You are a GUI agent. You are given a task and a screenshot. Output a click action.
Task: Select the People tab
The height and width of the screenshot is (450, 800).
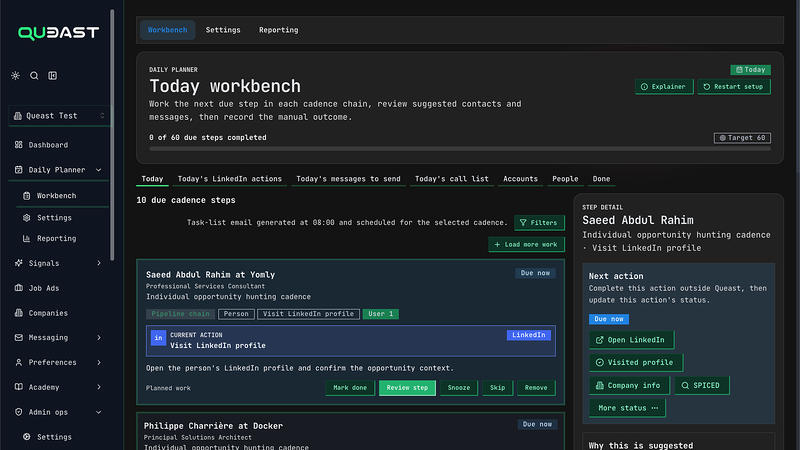tap(565, 179)
